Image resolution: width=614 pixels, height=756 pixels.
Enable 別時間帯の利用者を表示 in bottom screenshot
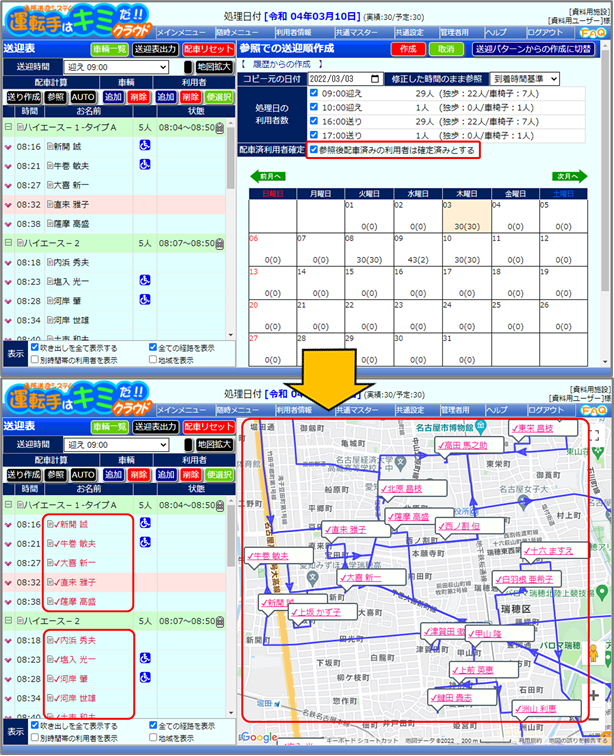[35, 737]
